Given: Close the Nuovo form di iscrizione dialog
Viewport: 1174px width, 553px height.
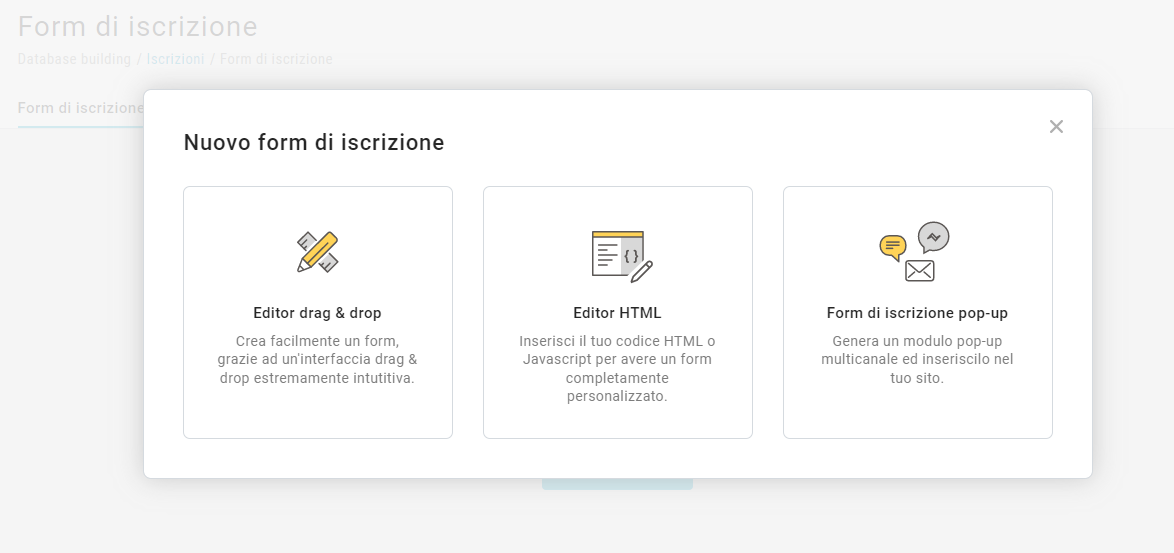Looking at the screenshot, I should 1056,127.
